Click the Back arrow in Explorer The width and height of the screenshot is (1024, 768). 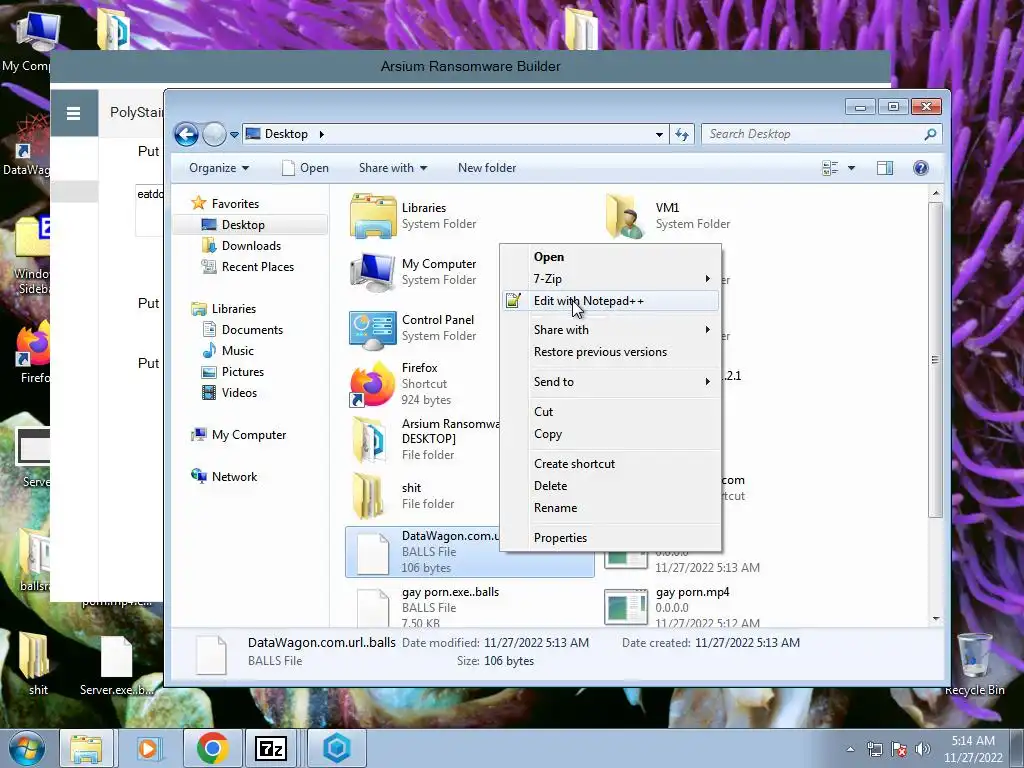[186, 135]
